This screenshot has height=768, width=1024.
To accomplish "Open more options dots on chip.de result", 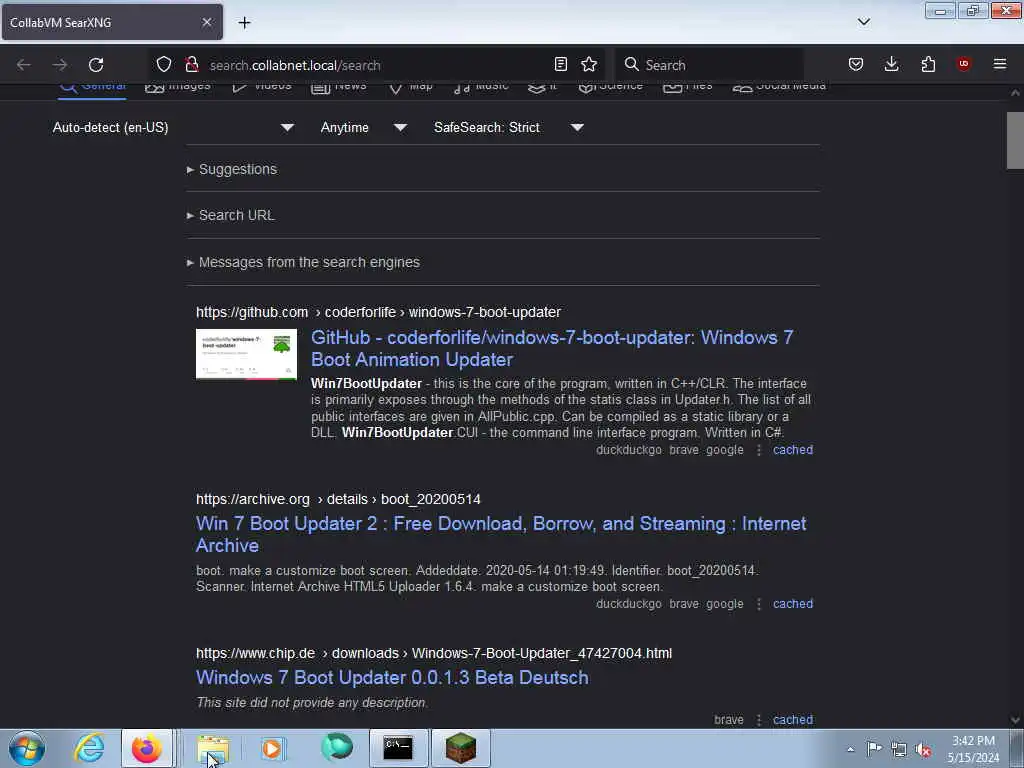I will point(759,720).
